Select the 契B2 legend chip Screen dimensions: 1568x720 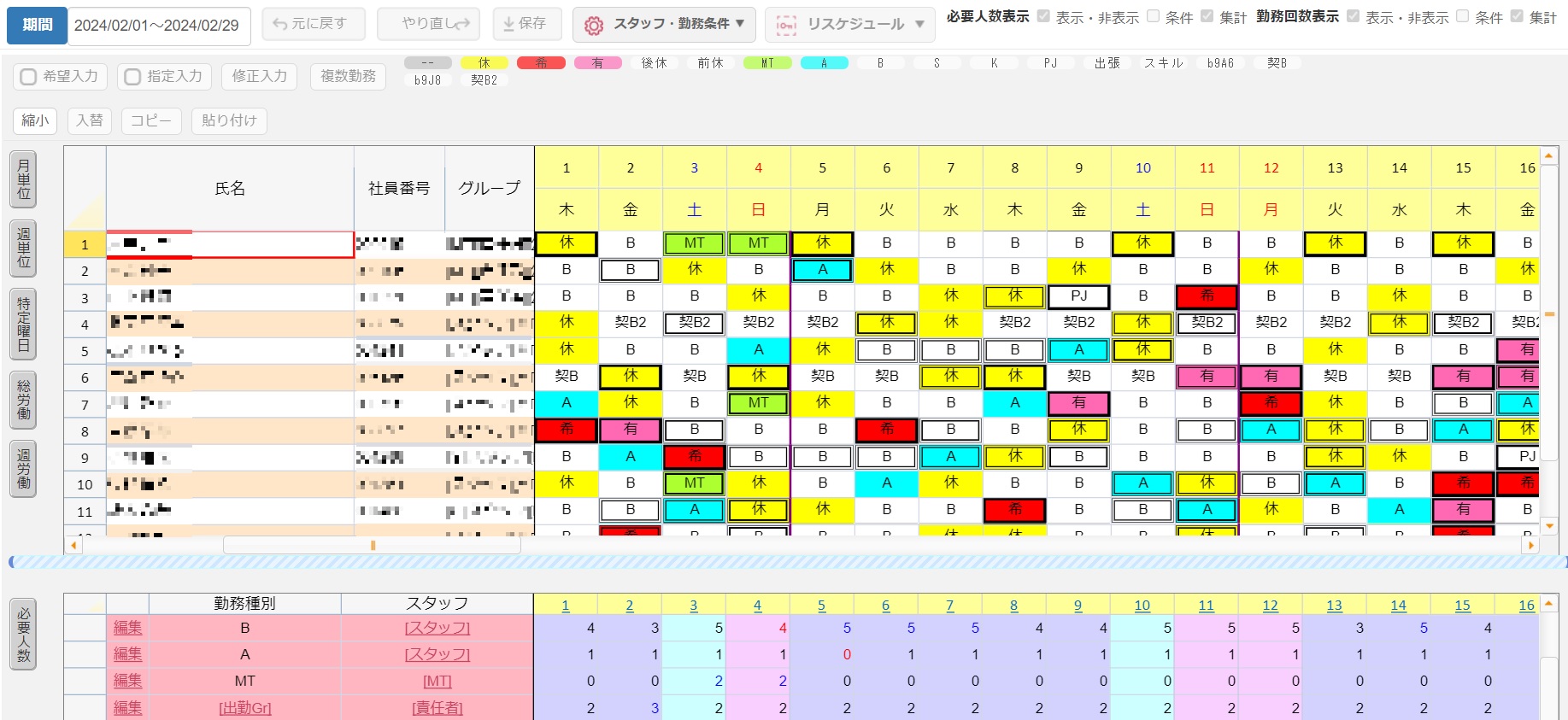(484, 80)
